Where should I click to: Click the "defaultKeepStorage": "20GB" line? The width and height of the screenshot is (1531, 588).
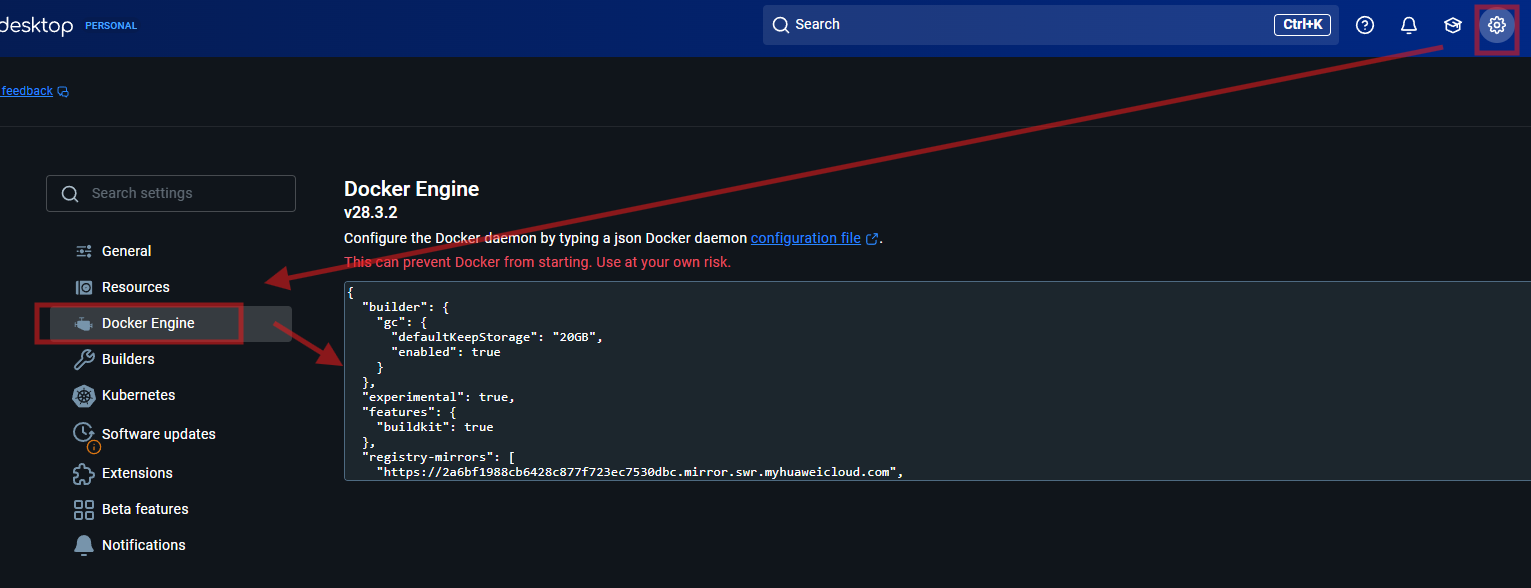click(x=499, y=337)
